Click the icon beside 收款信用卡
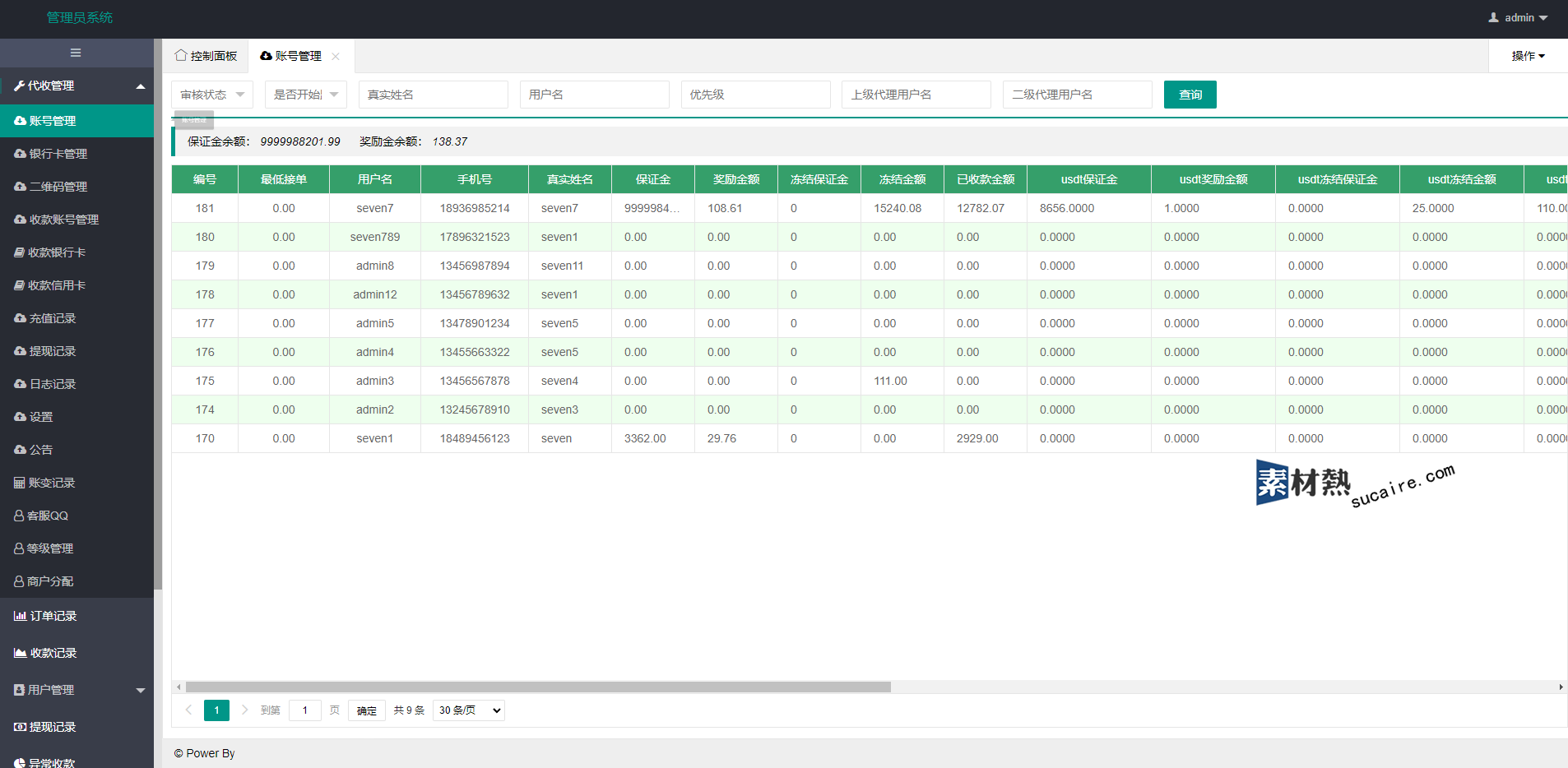The height and width of the screenshot is (768, 1568). (x=20, y=285)
